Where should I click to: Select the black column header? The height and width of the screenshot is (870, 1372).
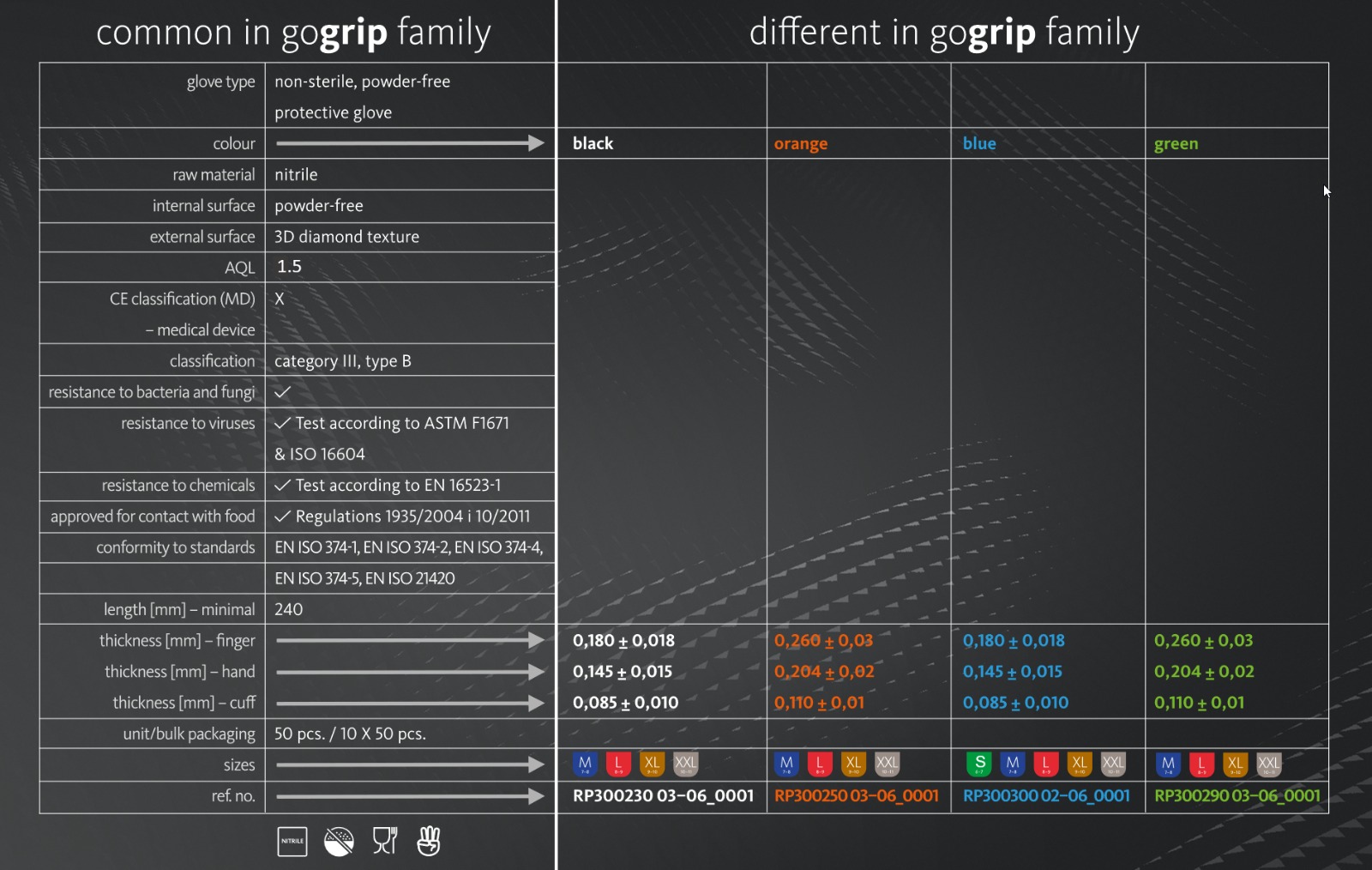click(x=593, y=143)
